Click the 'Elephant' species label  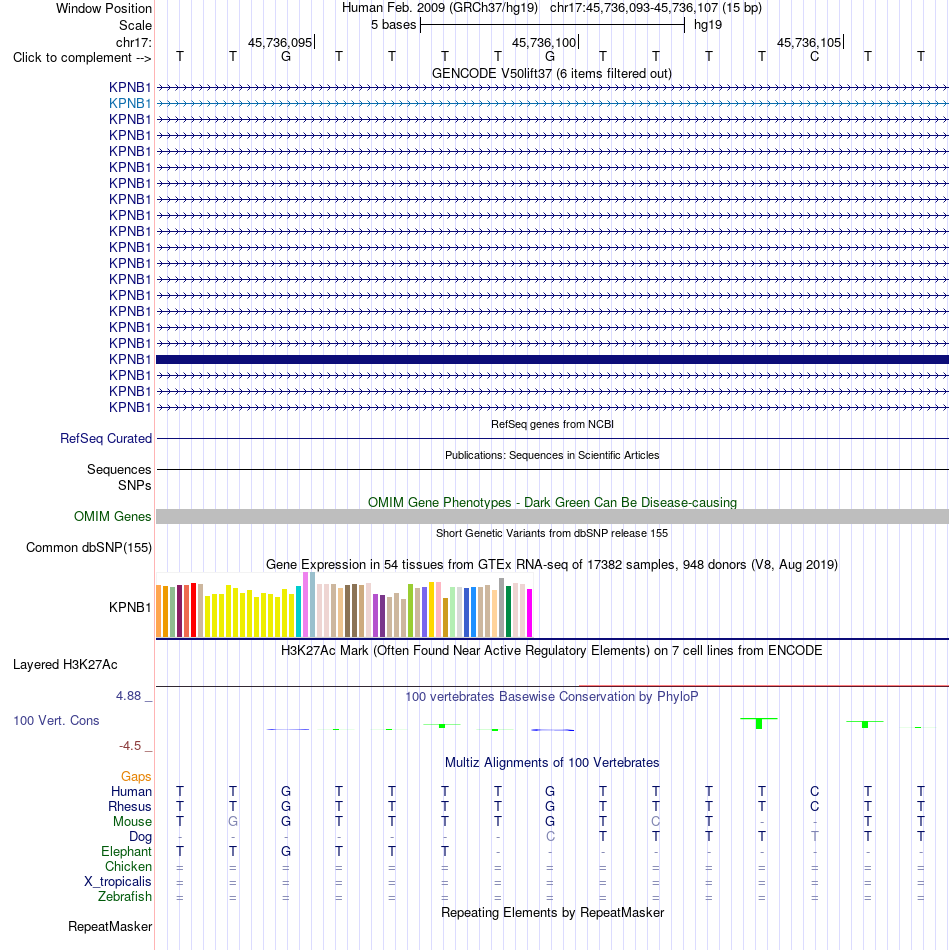[126, 851]
